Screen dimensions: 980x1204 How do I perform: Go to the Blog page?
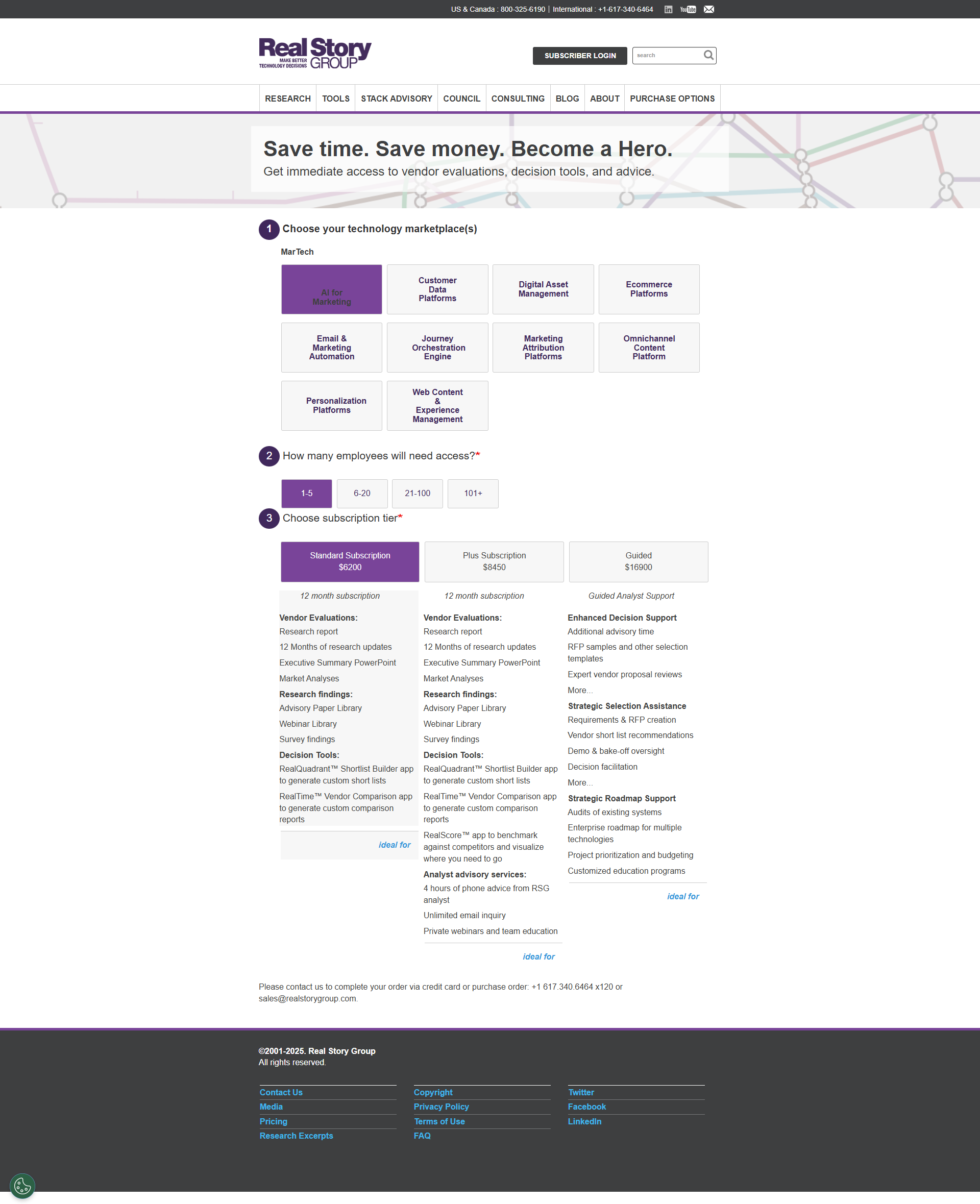tap(568, 99)
